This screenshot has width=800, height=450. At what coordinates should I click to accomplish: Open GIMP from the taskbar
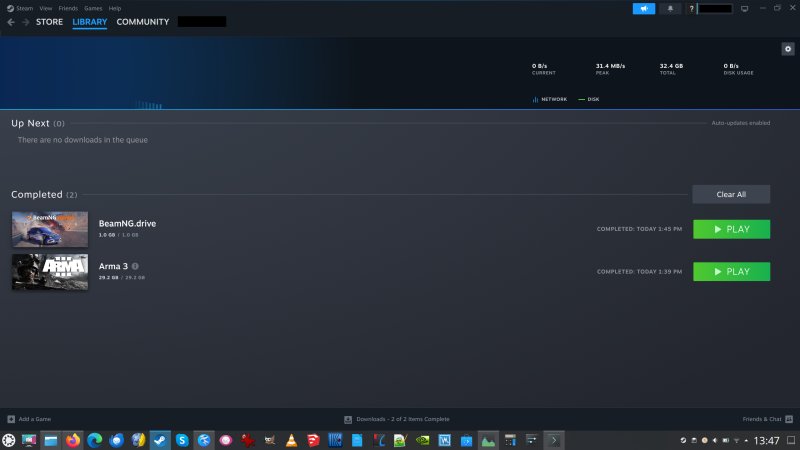tap(269, 440)
